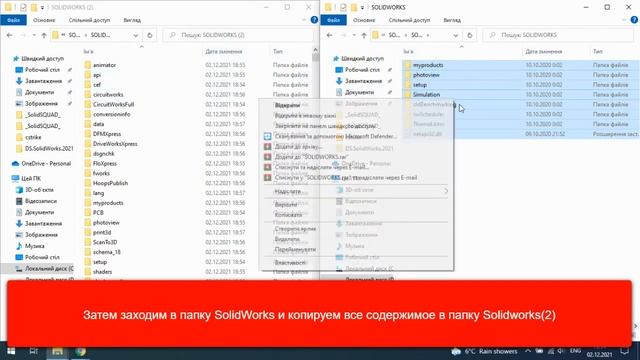The image size is (640, 360).
Task: Select the print3d folder
Action: [102, 232]
